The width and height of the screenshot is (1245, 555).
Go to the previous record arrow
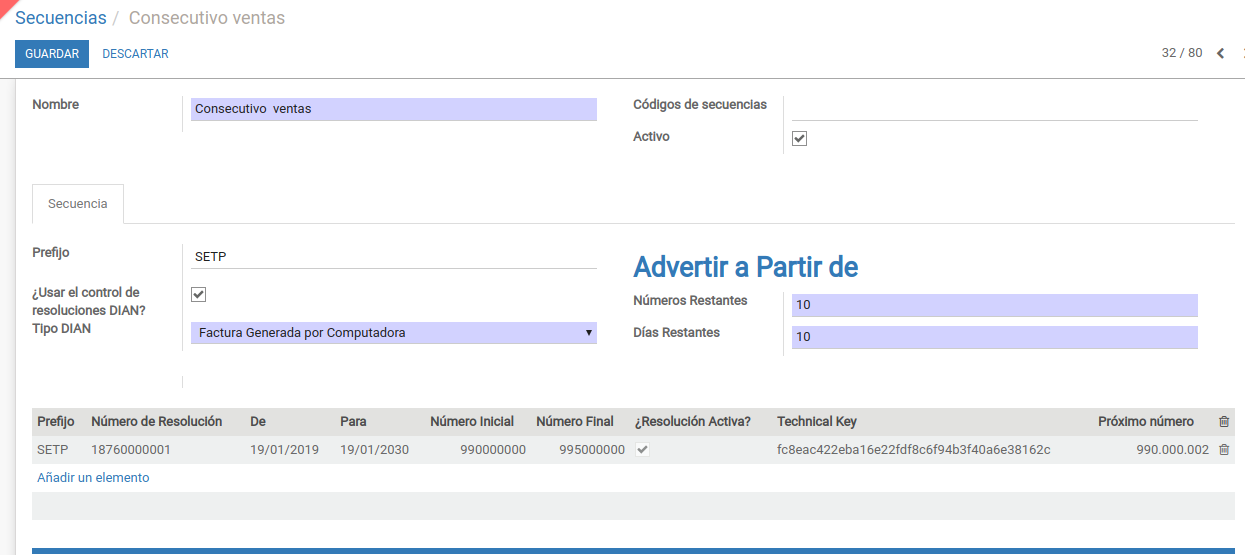tap(1220, 54)
